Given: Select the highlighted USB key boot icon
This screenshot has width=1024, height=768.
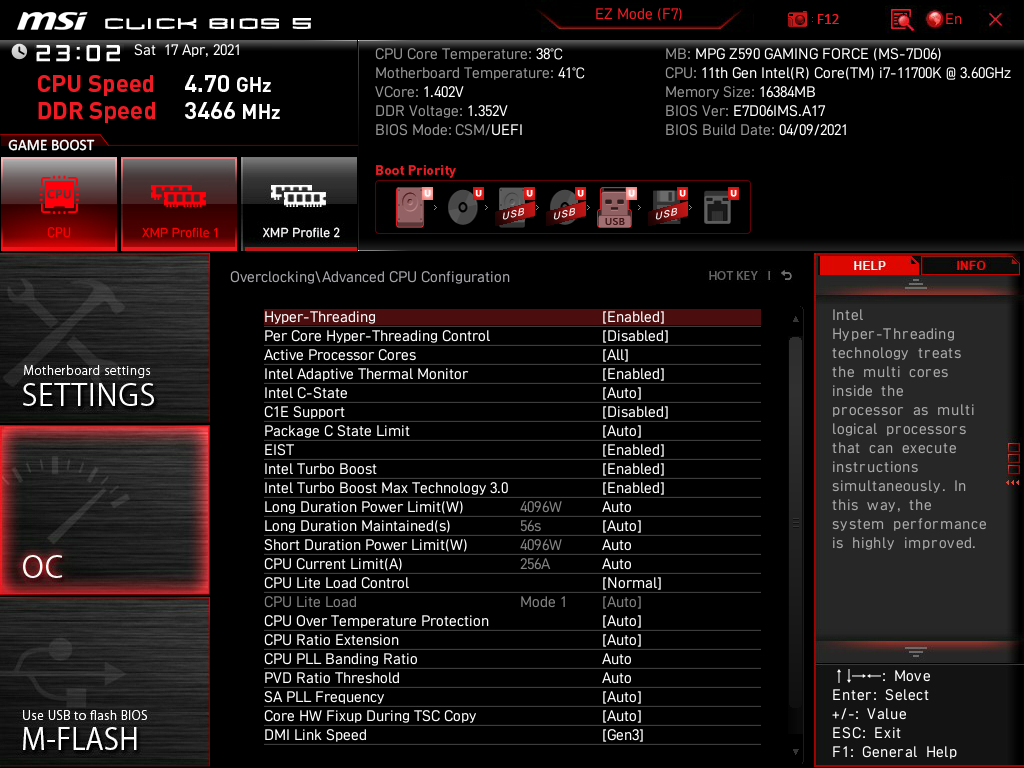Looking at the screenshot, I should pos(616,207).
